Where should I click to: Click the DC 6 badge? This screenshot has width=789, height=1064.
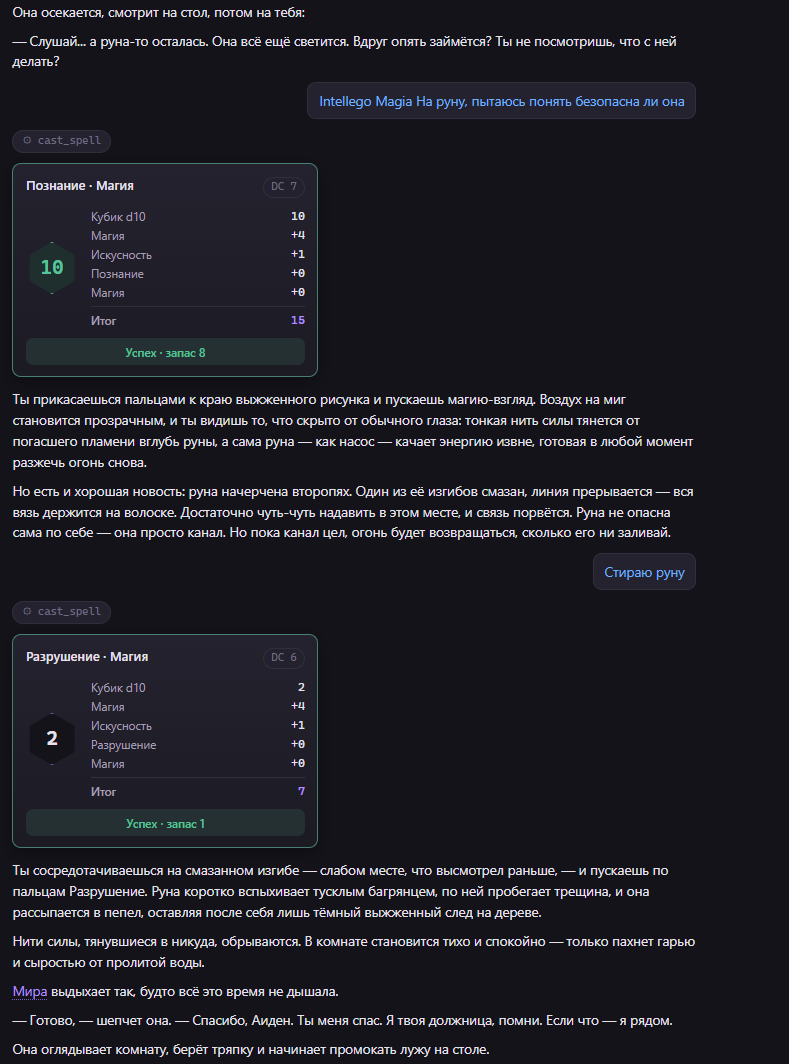pyautogui.click(x=284, y=658)
